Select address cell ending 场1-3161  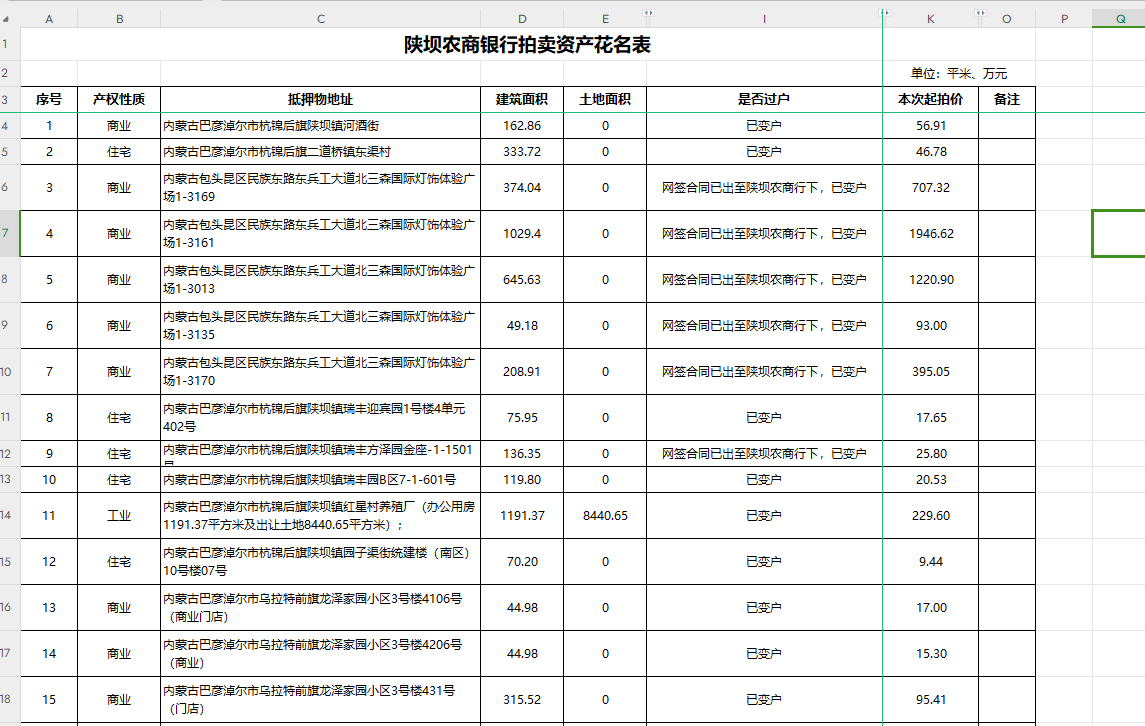coord(321,233)
